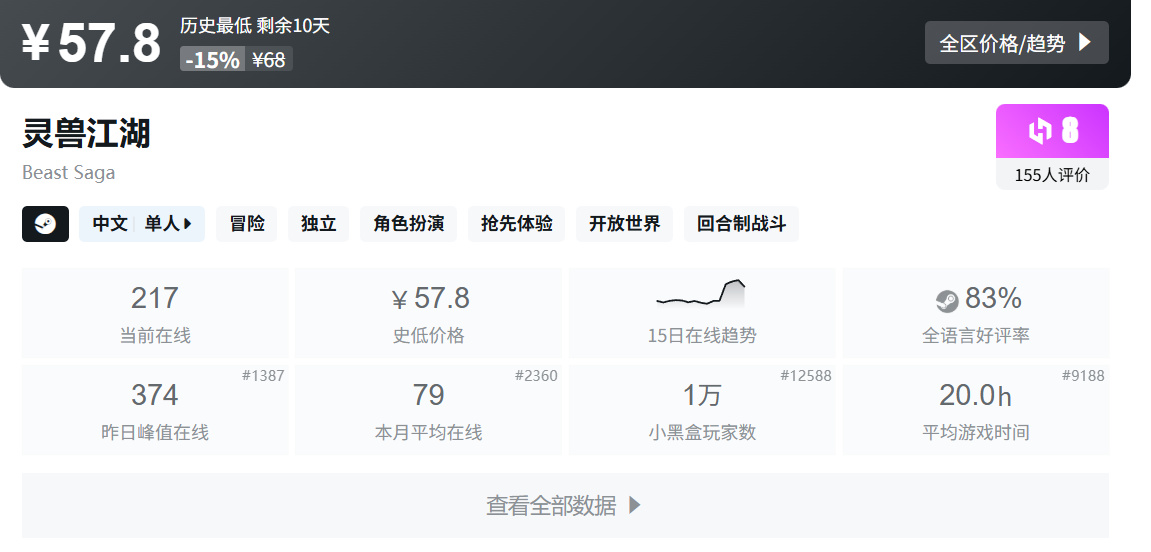Click the original price ¥68 label
The height and width of the screenshot is (552, 1151).
click(x=269, y=59)
